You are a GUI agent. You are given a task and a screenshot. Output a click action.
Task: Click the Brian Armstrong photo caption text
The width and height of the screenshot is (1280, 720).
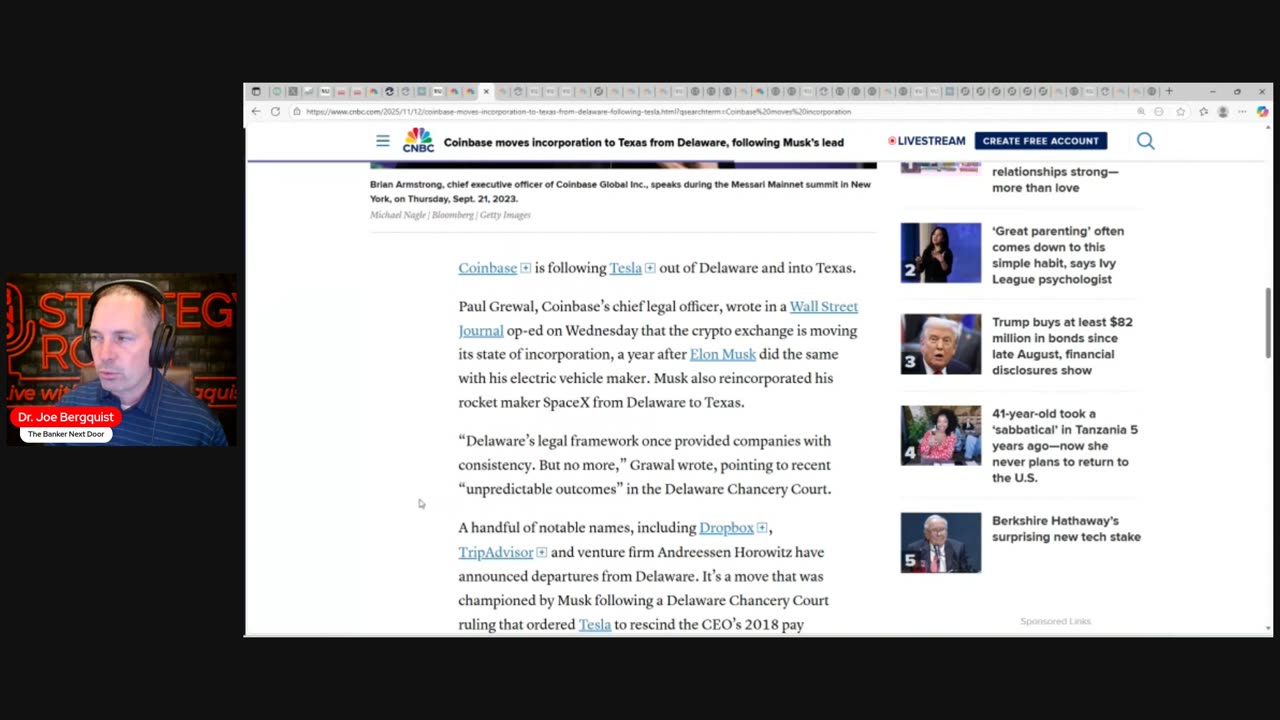[x=620, y=191]
